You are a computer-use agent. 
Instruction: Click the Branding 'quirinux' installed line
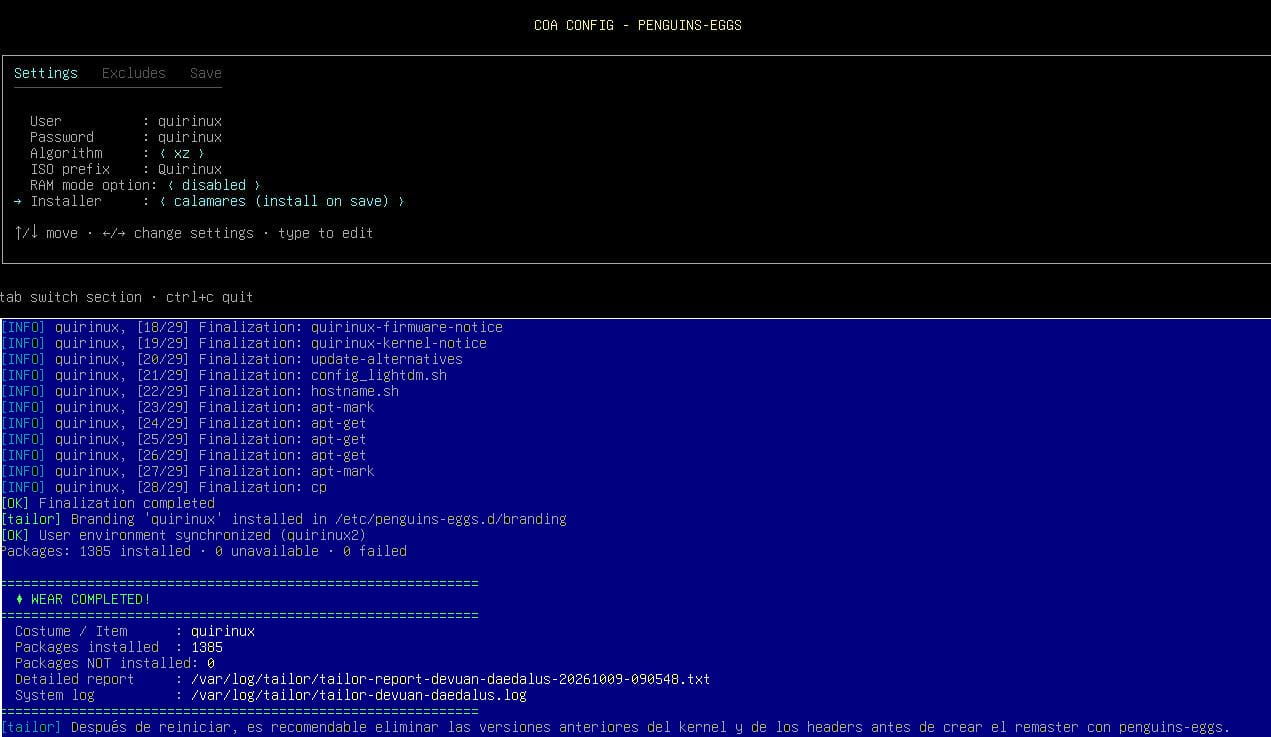[x=284, y=519]
